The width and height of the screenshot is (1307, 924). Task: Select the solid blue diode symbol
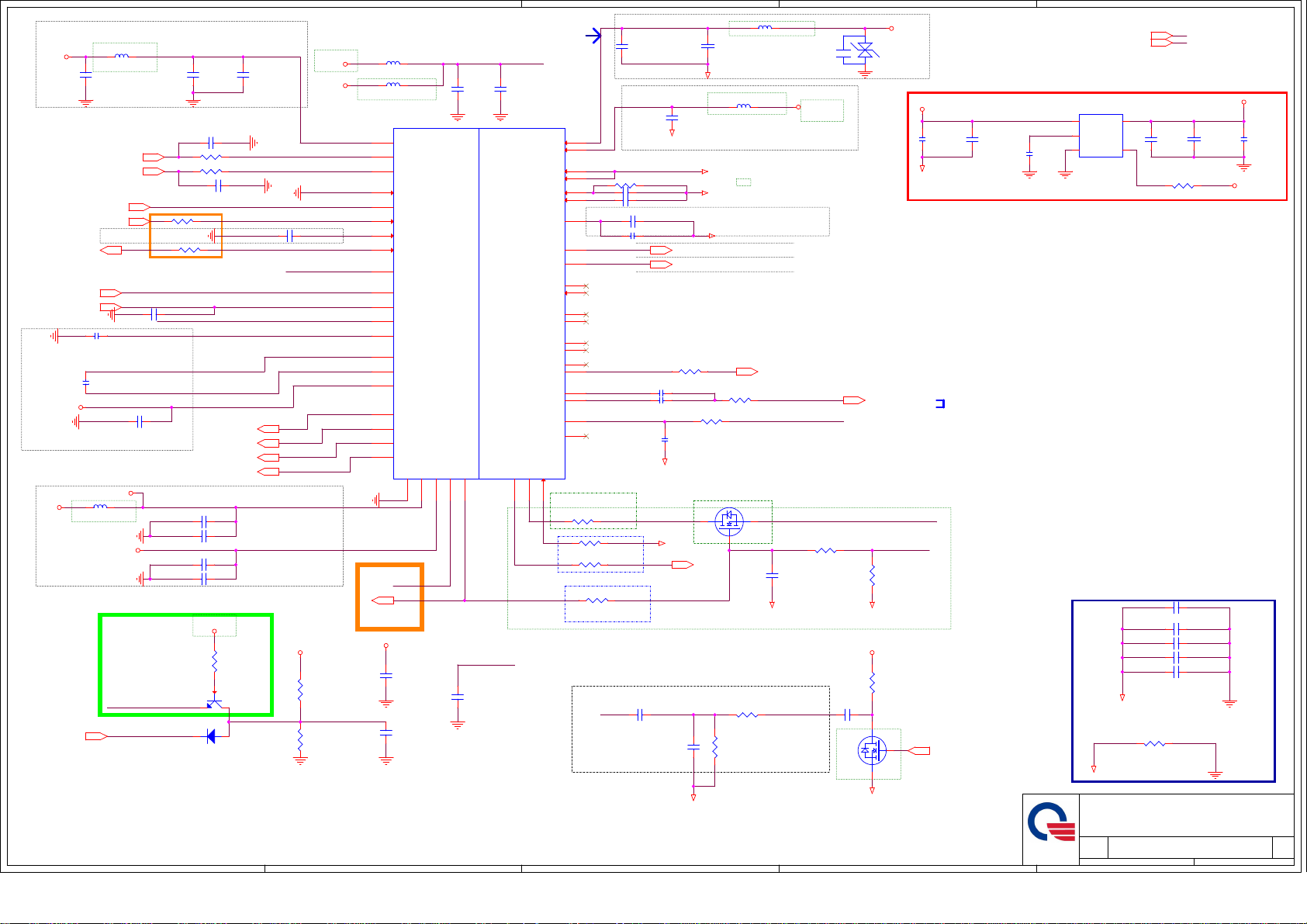point(211,736)
